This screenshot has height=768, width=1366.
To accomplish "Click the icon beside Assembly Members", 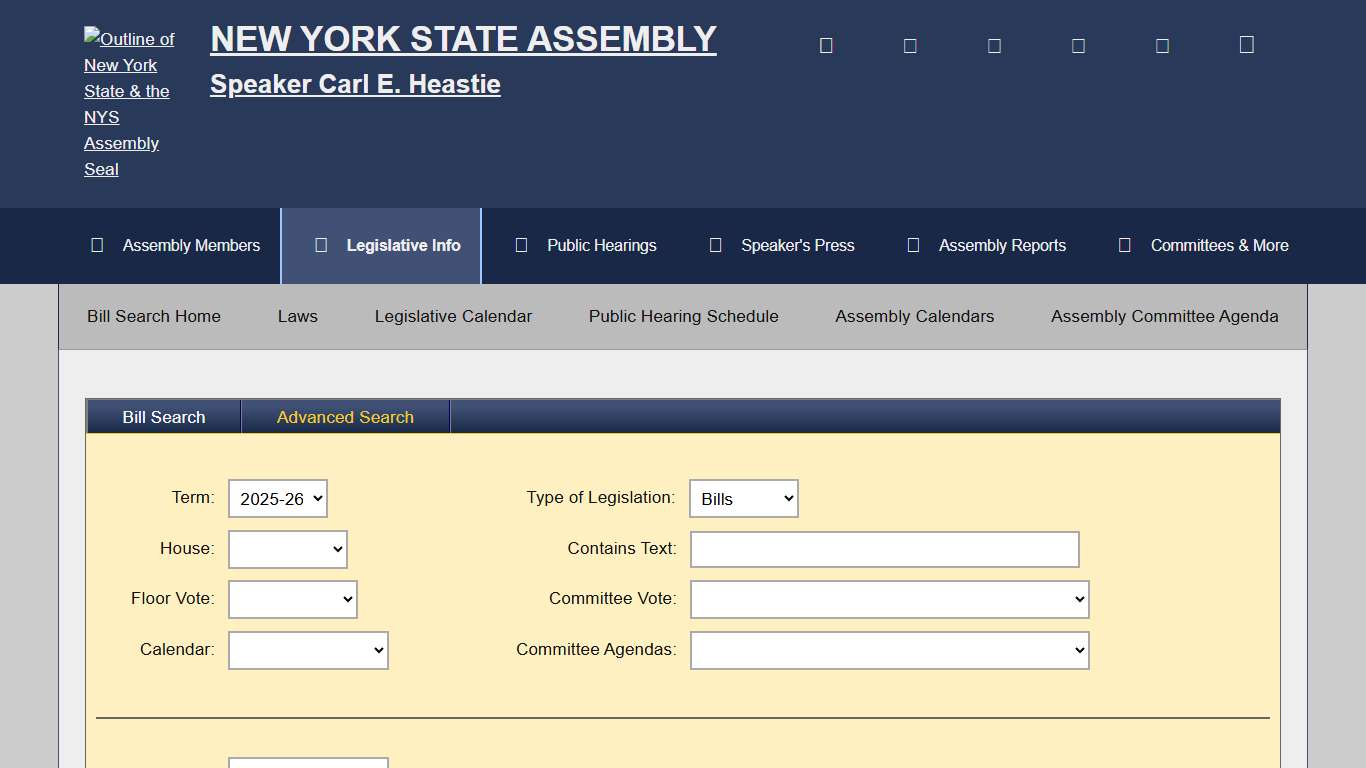I will click(x=96, y=245).
